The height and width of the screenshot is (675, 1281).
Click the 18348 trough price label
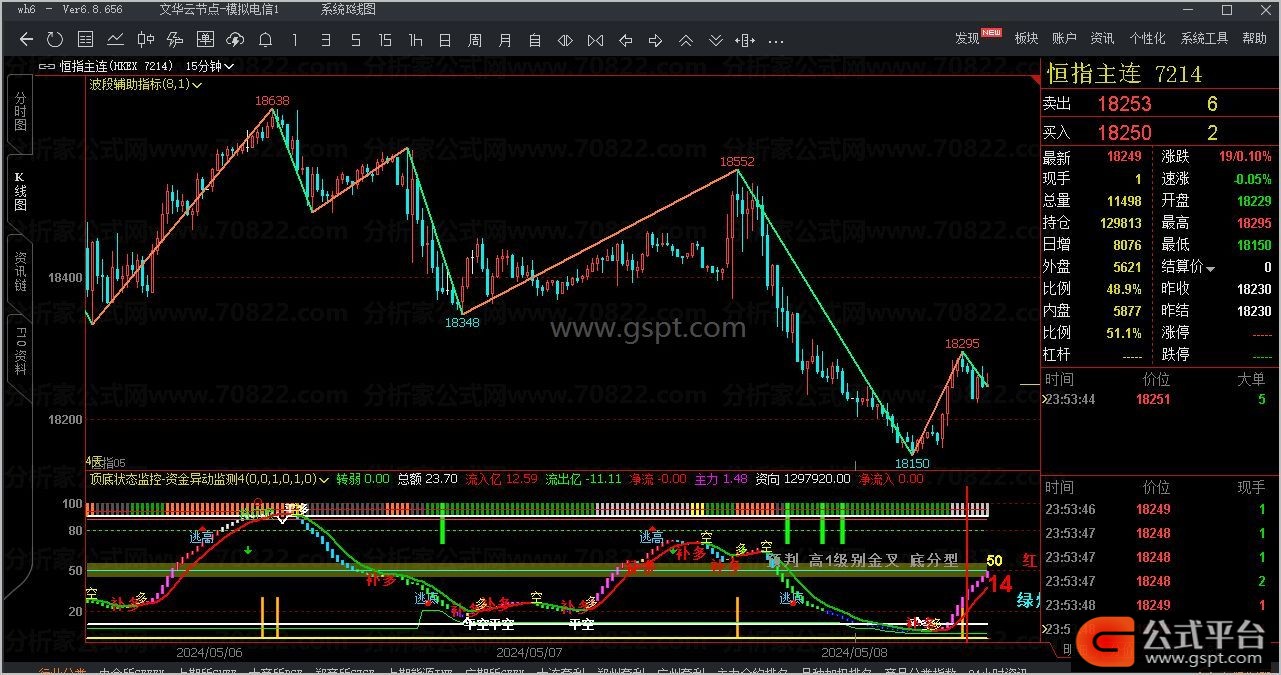[x=462, y=322]
